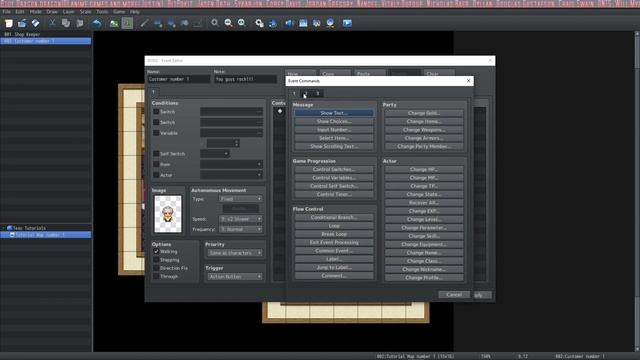The height and width of the screenshot is (360, 640).
Task: Click the Control Switches... command button
Action: click(334, 169)
